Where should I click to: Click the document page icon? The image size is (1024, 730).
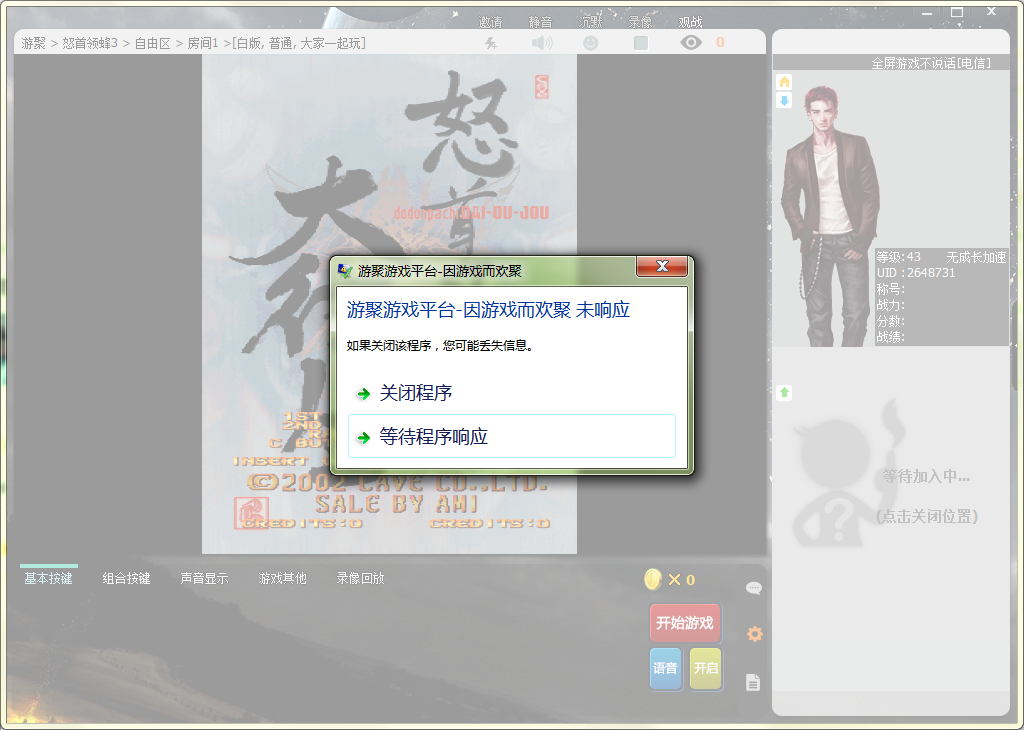click(753, 682)
